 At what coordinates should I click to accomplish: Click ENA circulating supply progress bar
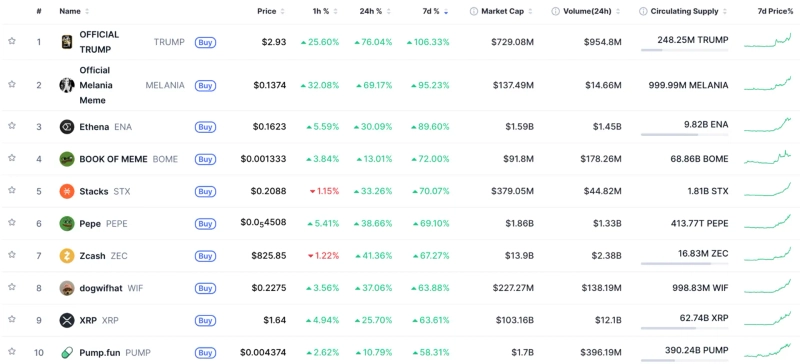684,135
